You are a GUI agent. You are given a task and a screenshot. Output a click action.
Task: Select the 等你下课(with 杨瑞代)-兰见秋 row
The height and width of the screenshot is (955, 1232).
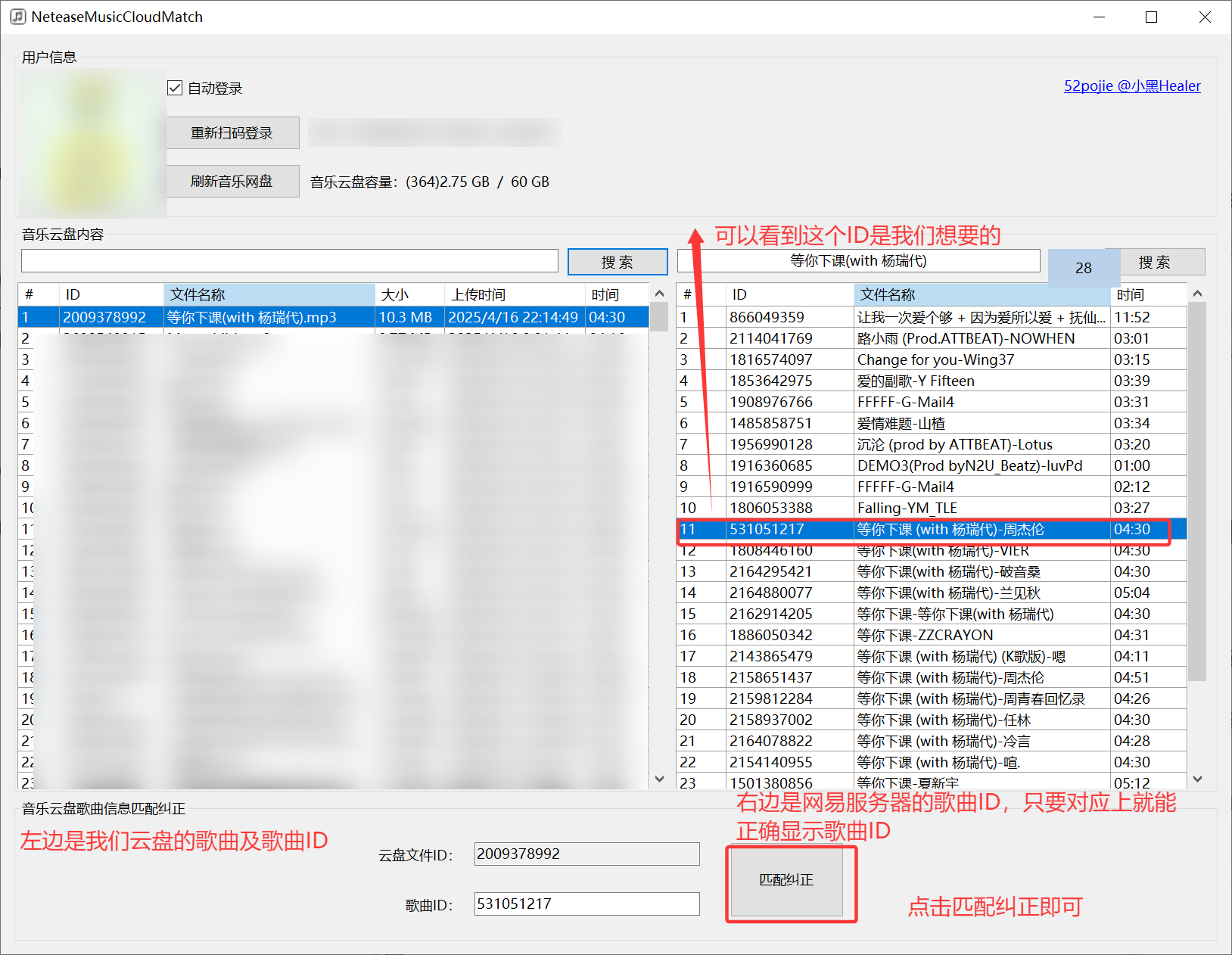pyautogui.click(x=932, y=593)
